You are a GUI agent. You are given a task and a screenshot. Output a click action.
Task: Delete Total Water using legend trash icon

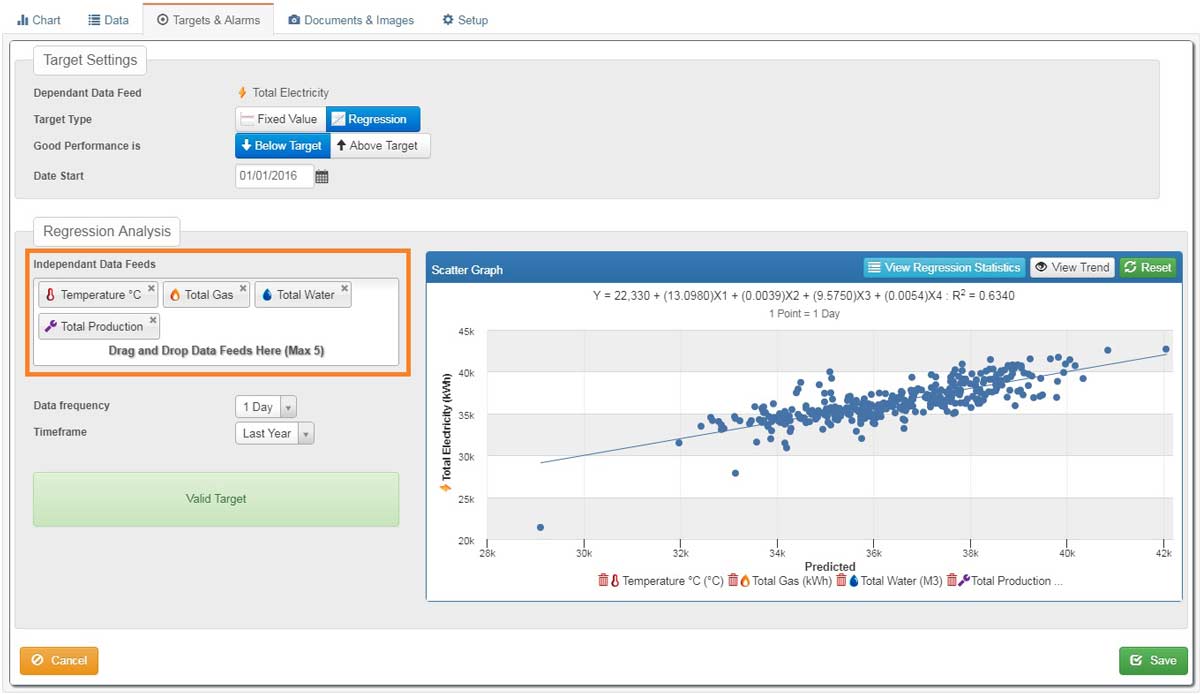[841, 580]
